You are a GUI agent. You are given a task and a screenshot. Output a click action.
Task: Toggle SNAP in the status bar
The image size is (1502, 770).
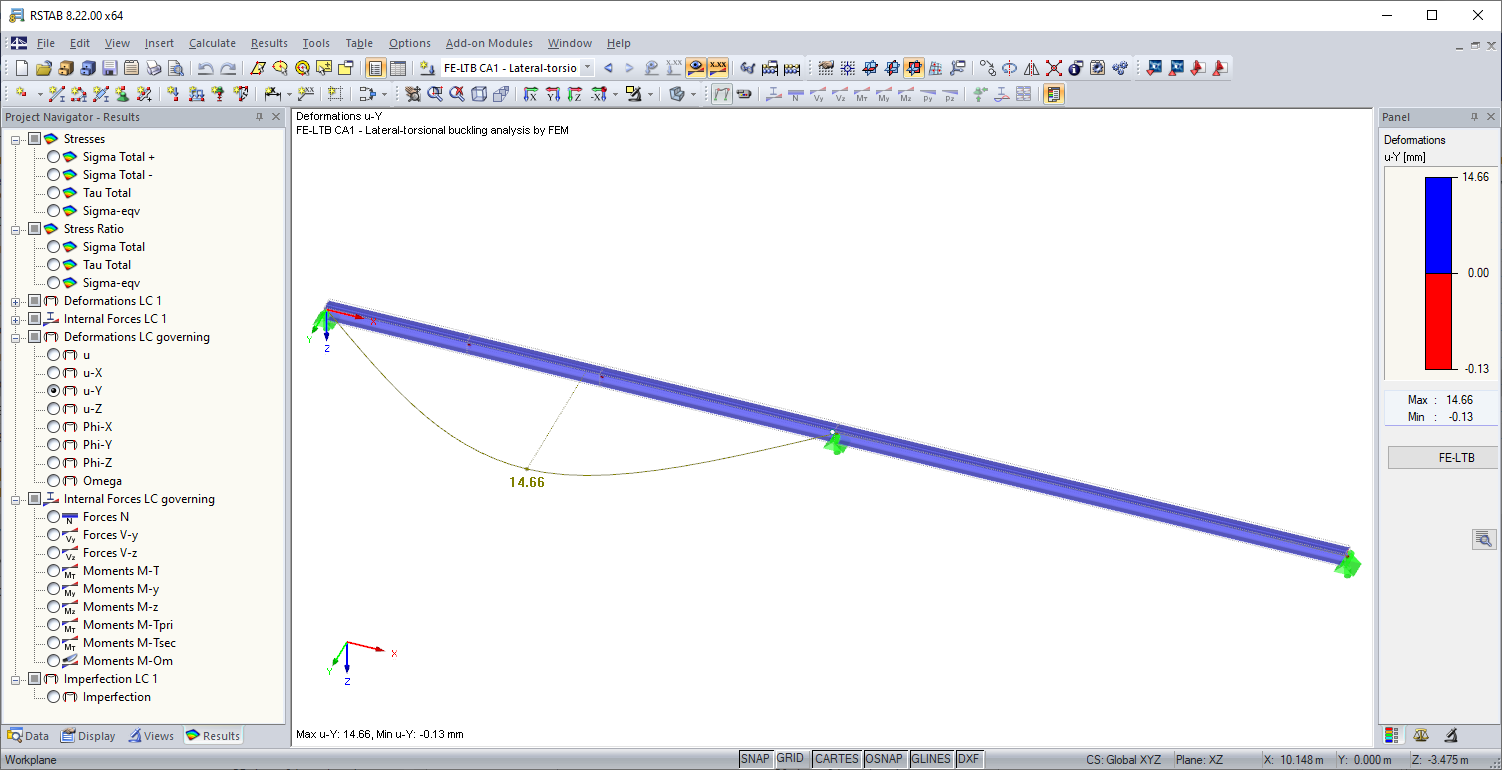pyautogui.click(x=755, y=758)
